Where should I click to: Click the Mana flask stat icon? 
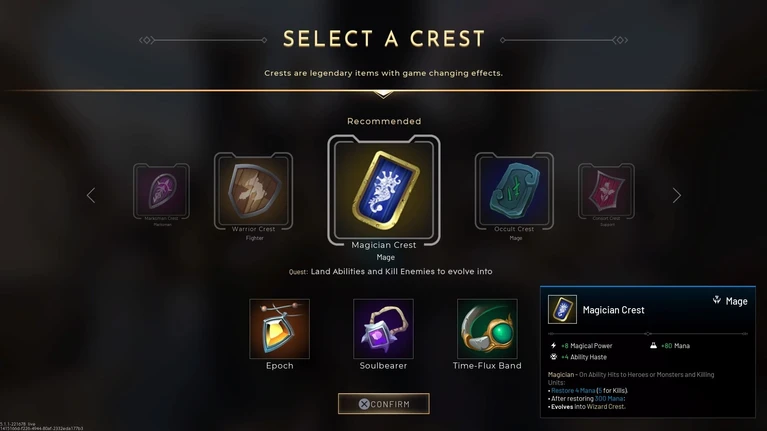[653, 345]
